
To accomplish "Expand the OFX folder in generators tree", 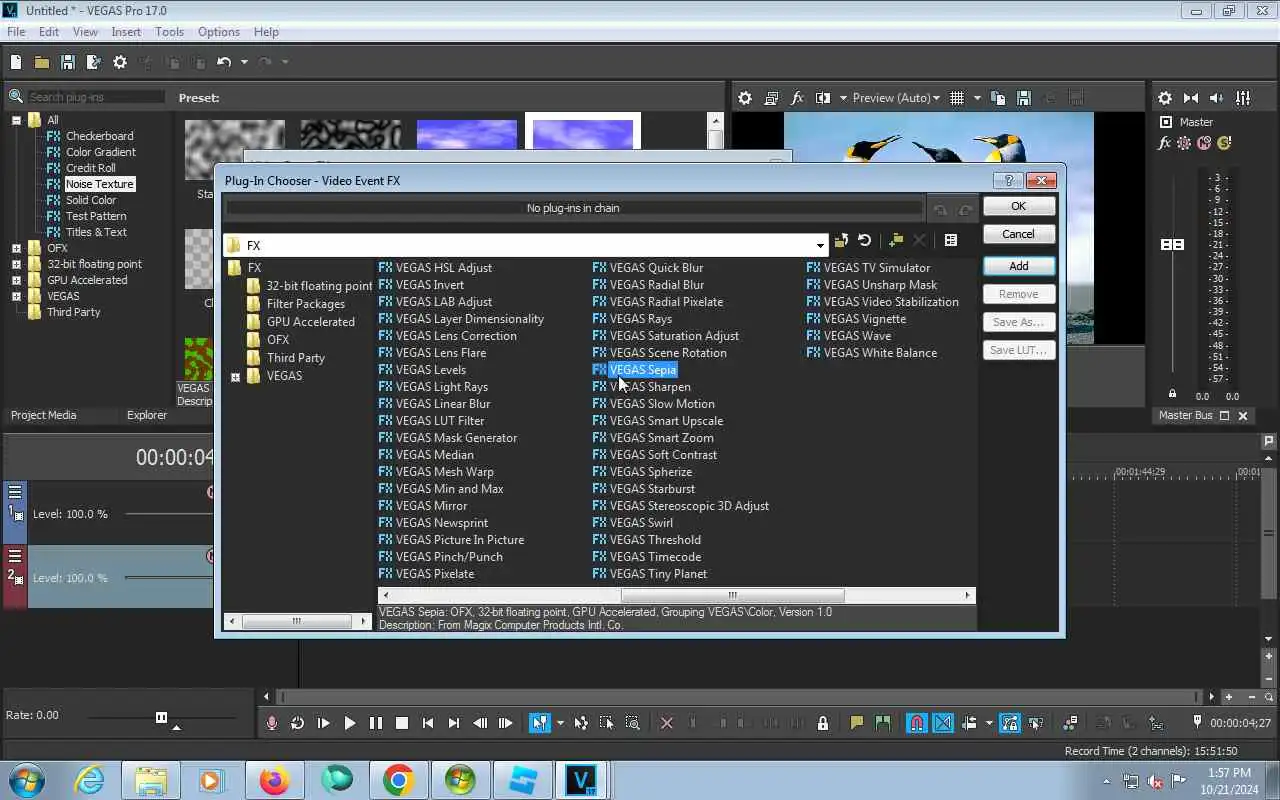I will point(16,248).
